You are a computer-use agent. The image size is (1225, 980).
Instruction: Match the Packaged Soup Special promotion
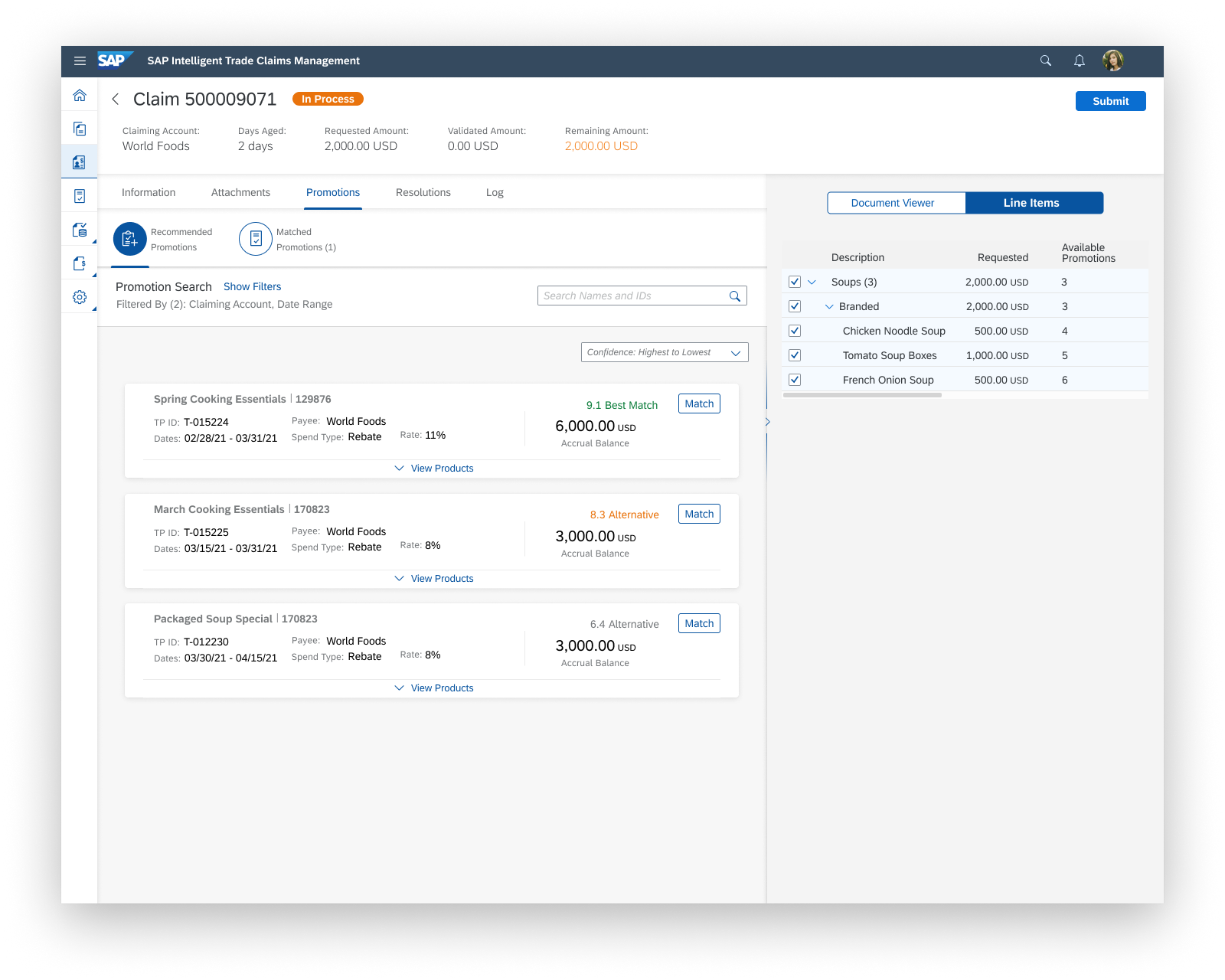(699, 623)
